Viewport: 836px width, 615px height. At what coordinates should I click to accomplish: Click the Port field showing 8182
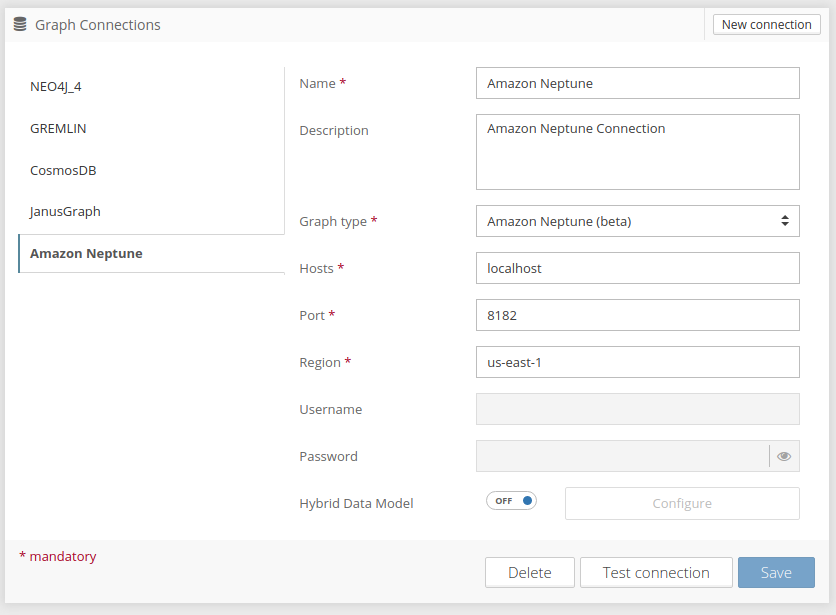(x=637, y=315)
